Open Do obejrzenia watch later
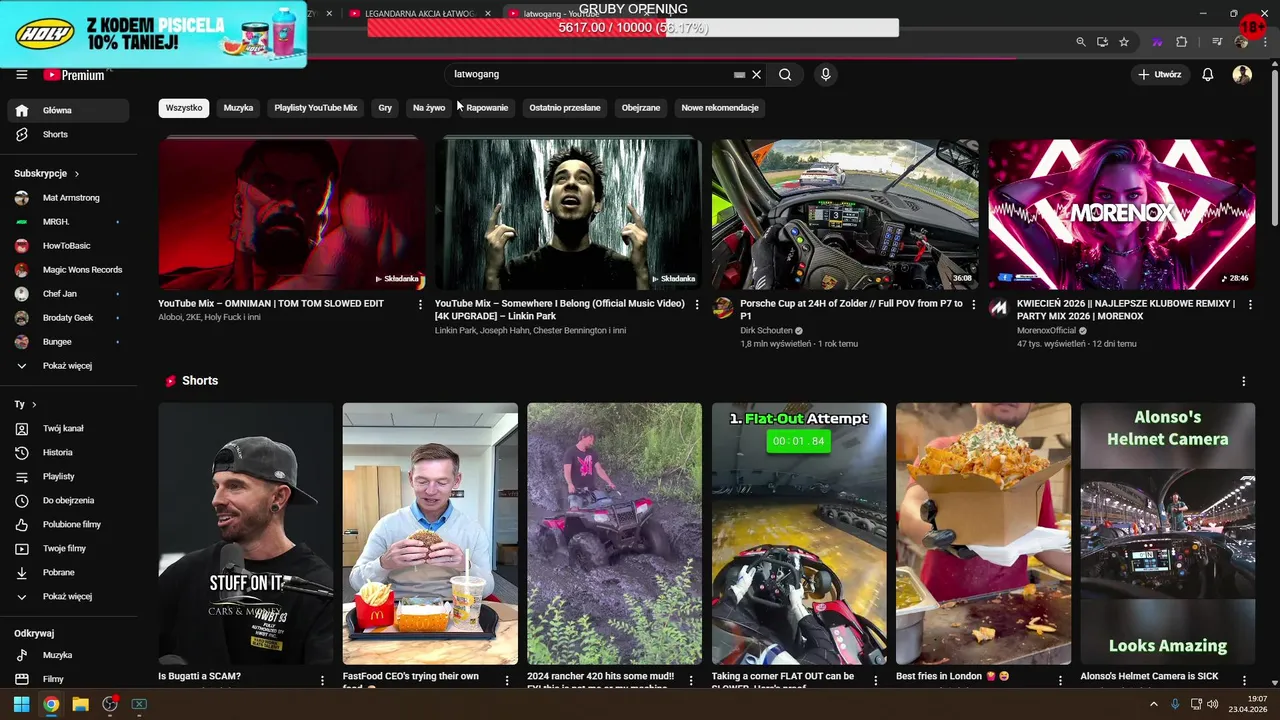 [68, 501]
